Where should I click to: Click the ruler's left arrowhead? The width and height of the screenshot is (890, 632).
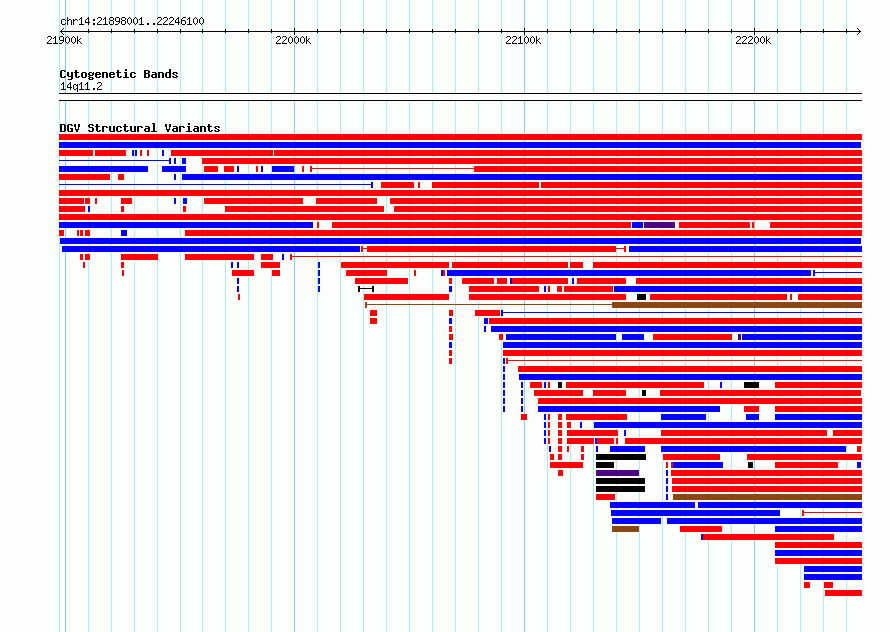click(61, 31)
